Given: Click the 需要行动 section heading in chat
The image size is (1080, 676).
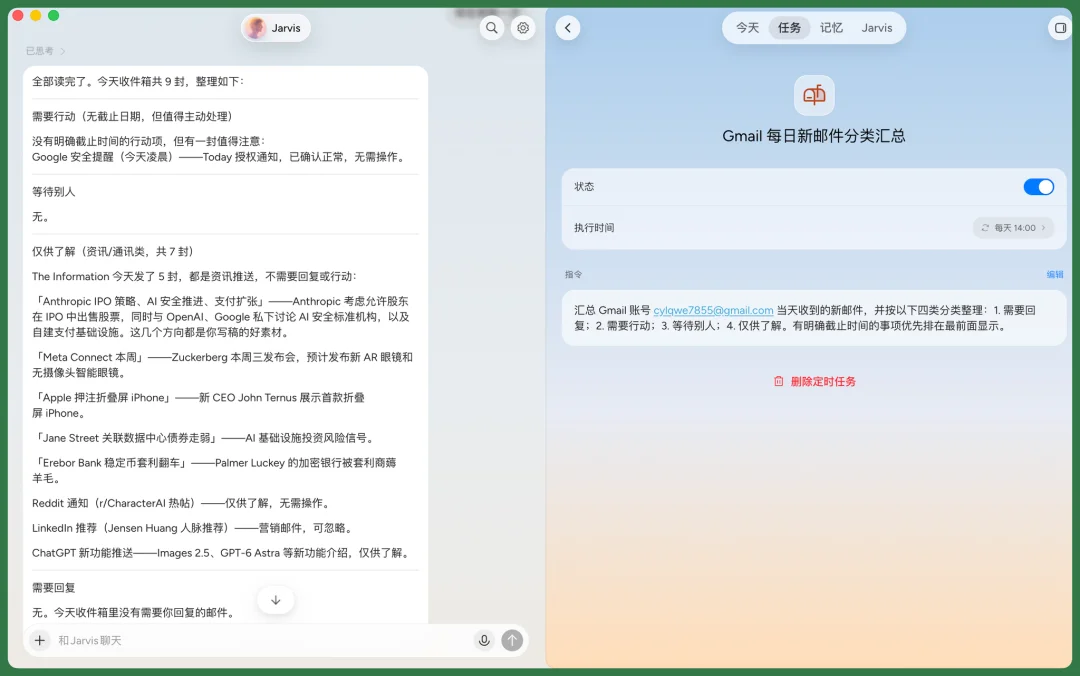Looking at the screenshot, I should [132, 116].
